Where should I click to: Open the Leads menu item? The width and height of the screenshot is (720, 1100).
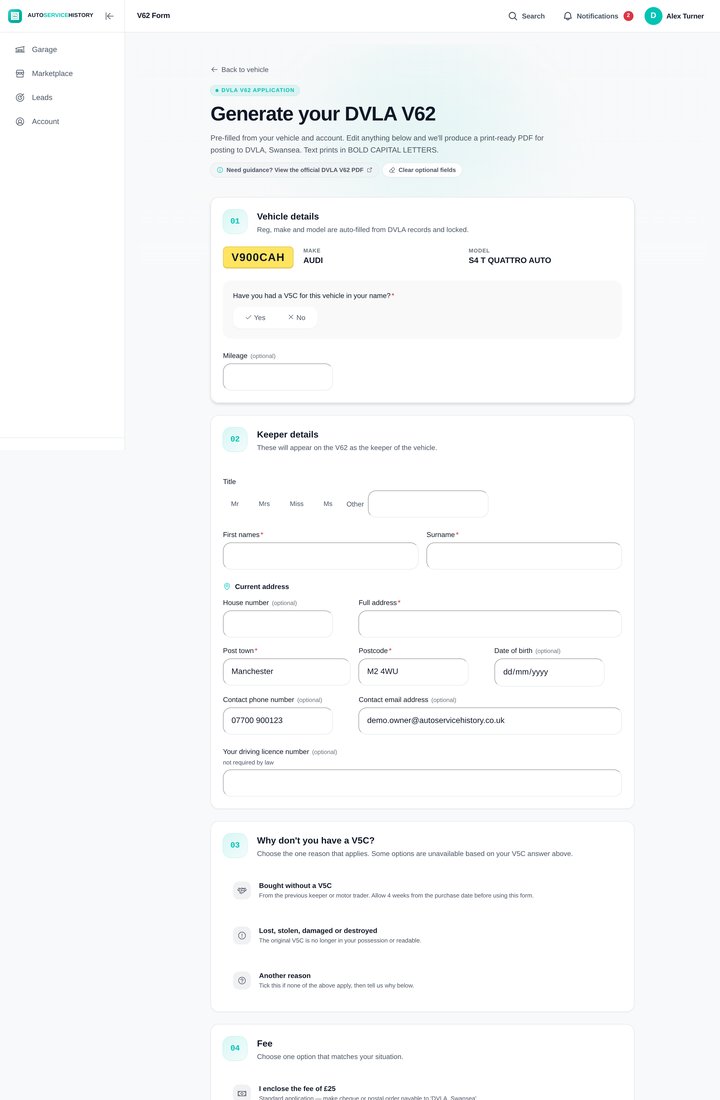click(x=62, y=98)
